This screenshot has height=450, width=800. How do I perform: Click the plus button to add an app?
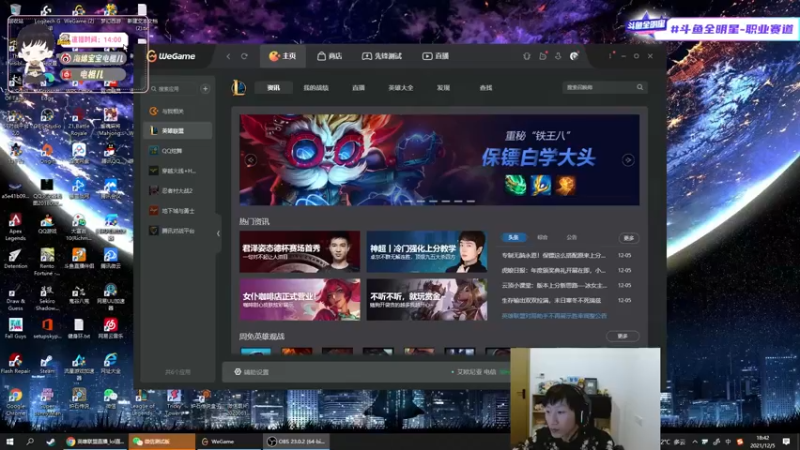[205, 89]
